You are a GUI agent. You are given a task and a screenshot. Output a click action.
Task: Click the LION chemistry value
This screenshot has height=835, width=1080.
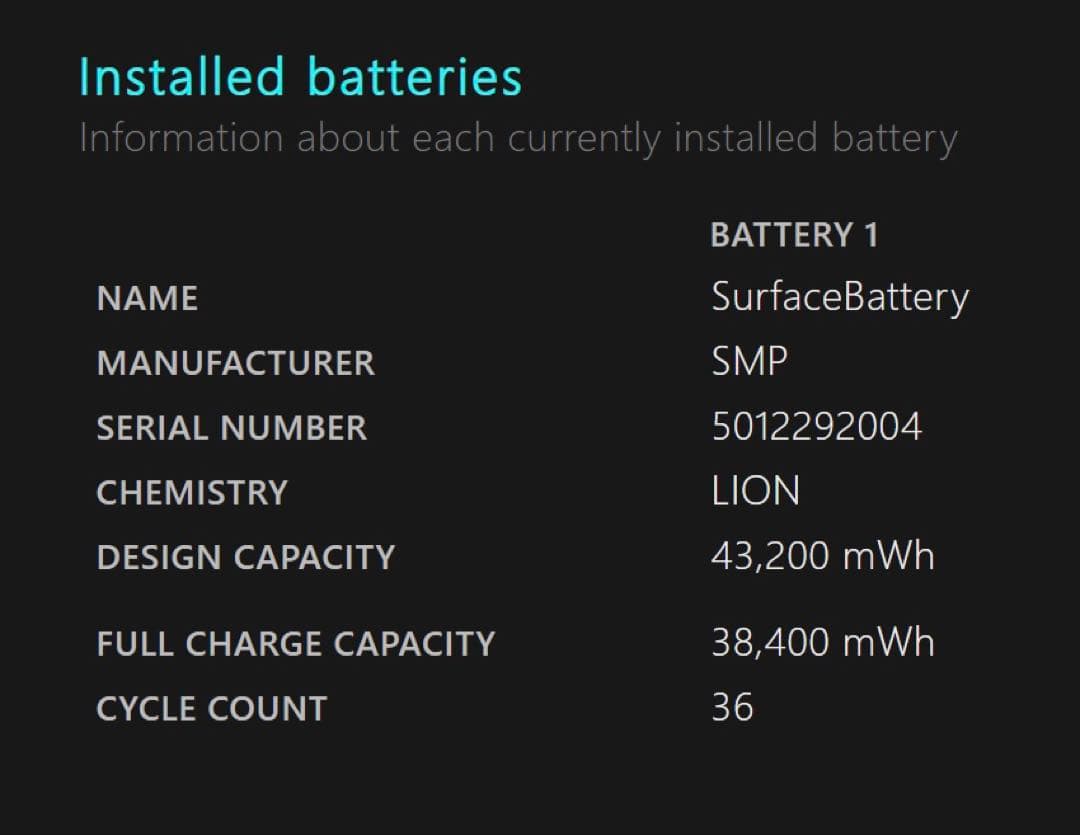coord(755,491)
